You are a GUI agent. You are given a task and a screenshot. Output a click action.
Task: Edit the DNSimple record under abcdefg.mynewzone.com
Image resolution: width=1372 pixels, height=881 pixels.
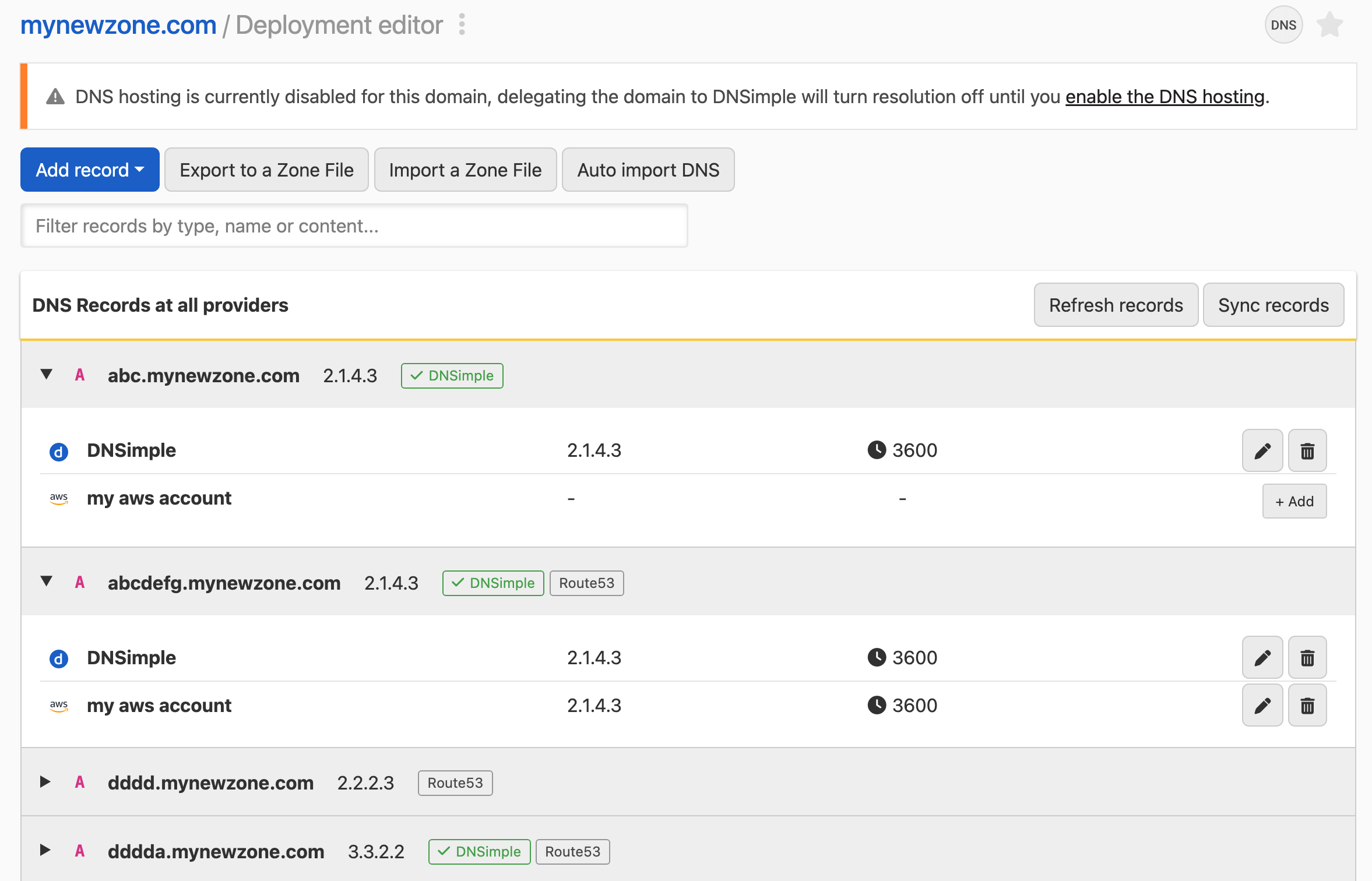click(1262, 658)
